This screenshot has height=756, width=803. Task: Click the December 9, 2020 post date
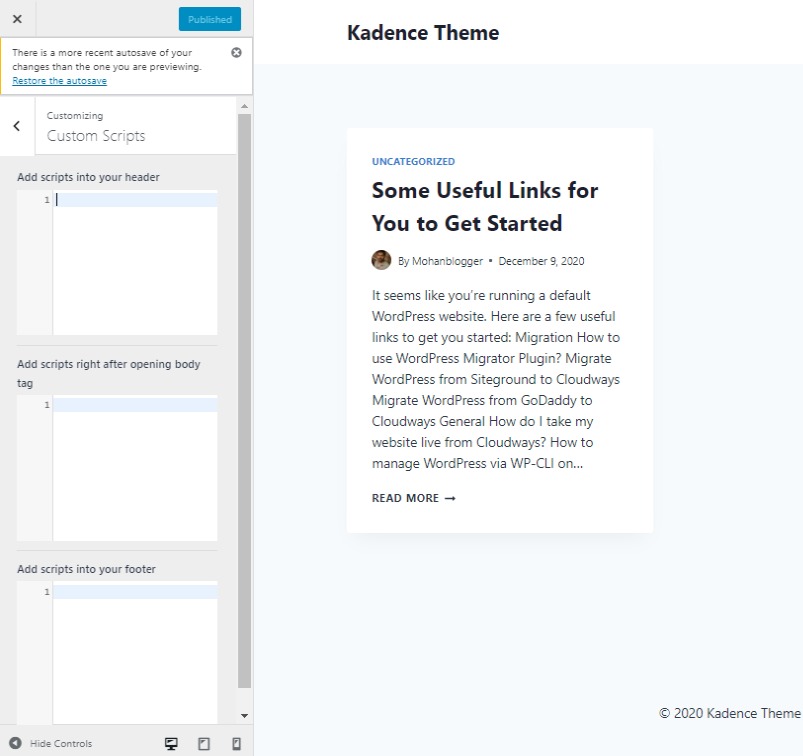click(x=541, y=261)
